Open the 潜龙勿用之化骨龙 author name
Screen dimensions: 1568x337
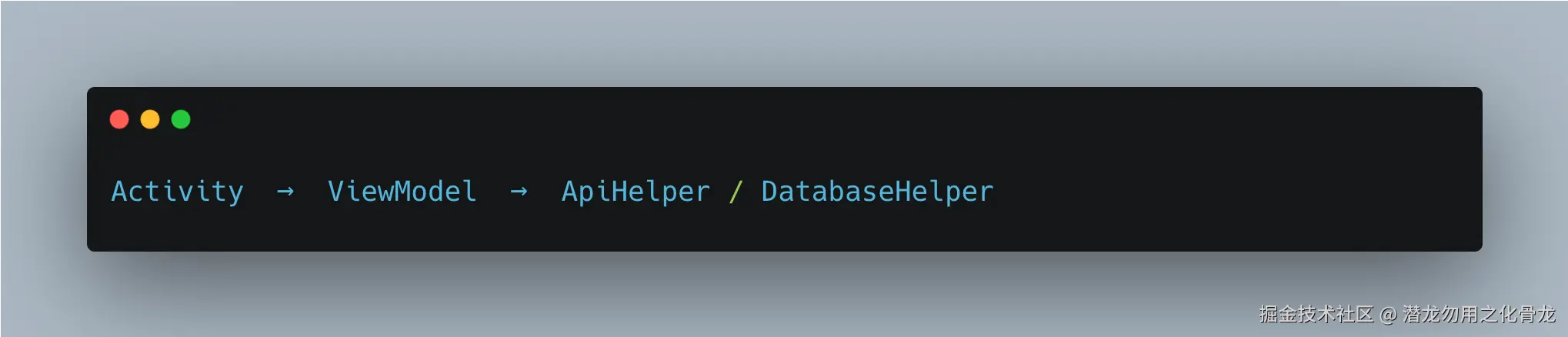tap(1479, 314)
